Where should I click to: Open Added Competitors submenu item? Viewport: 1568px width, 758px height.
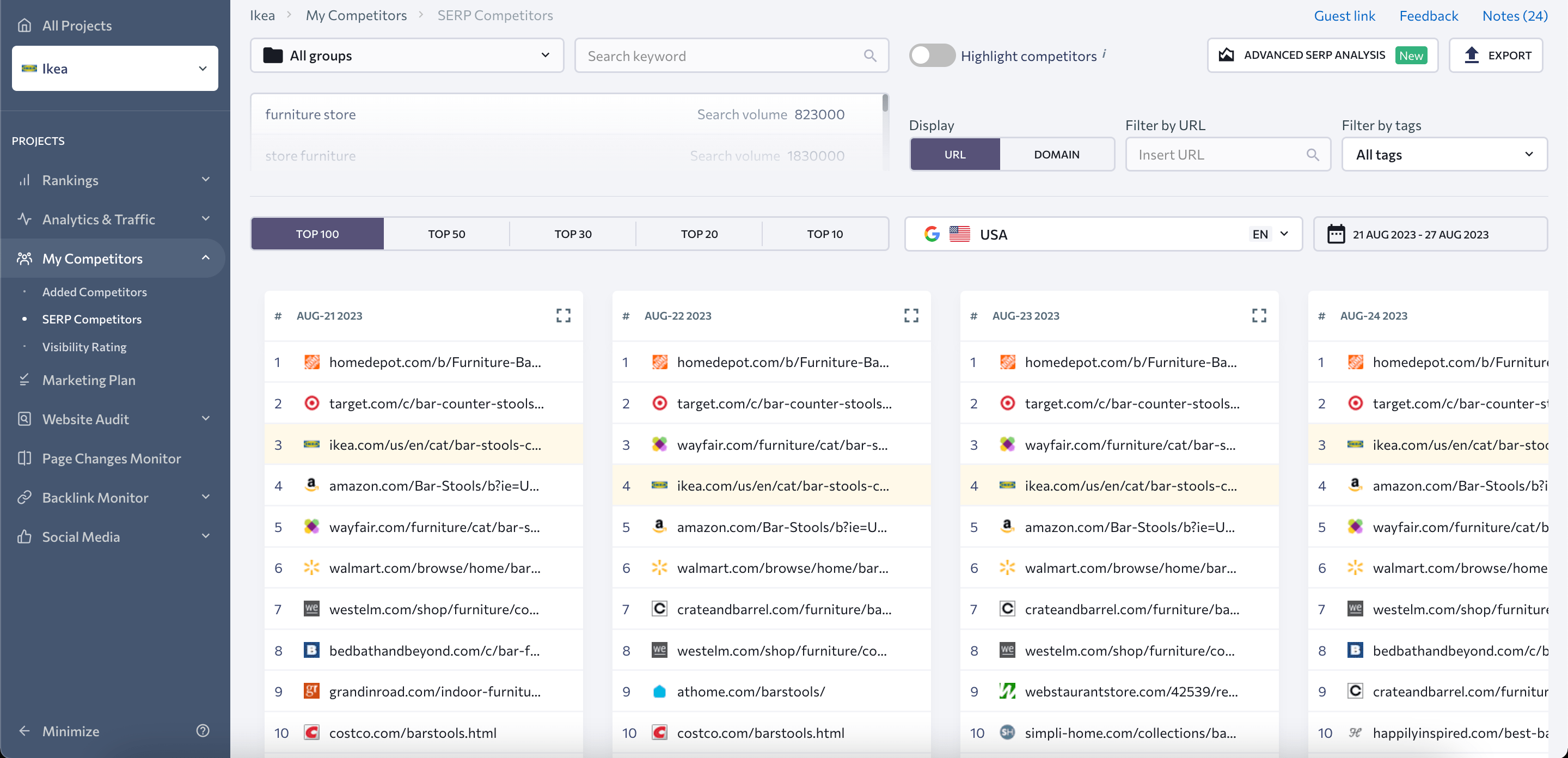point(94,292)
